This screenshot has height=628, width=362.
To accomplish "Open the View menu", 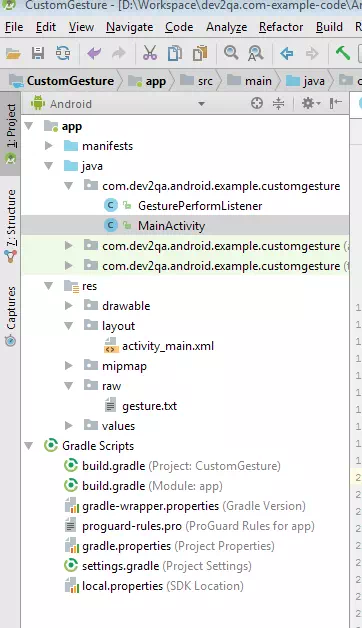I will pyautogui.click(x=81, y=27).
